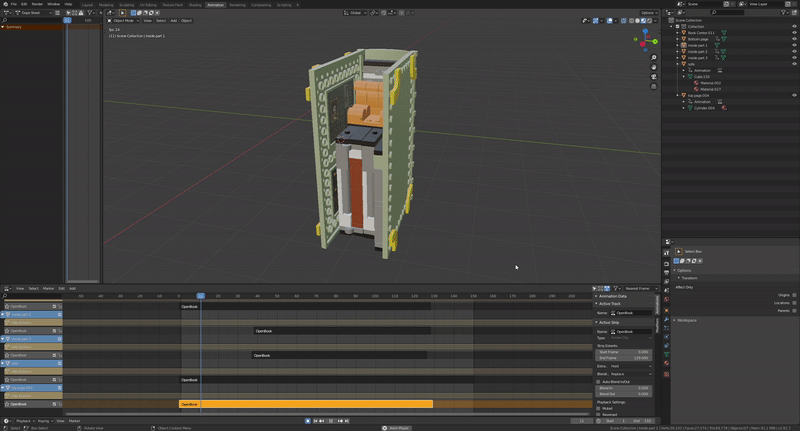
Task: Click the Blend Out value slider
Action: point(623,394)
